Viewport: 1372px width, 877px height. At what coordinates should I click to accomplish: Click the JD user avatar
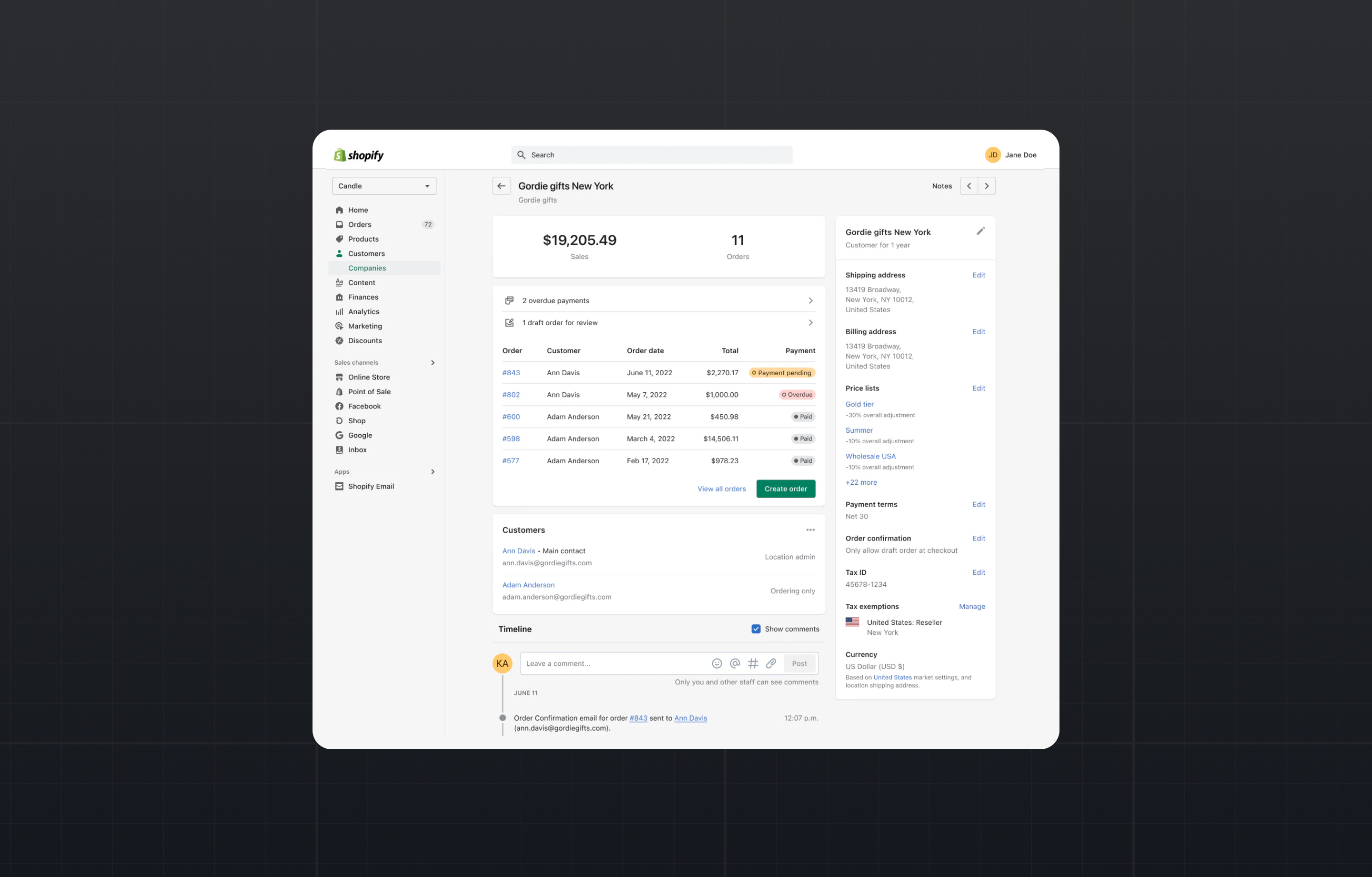click(x=992, y=155)
